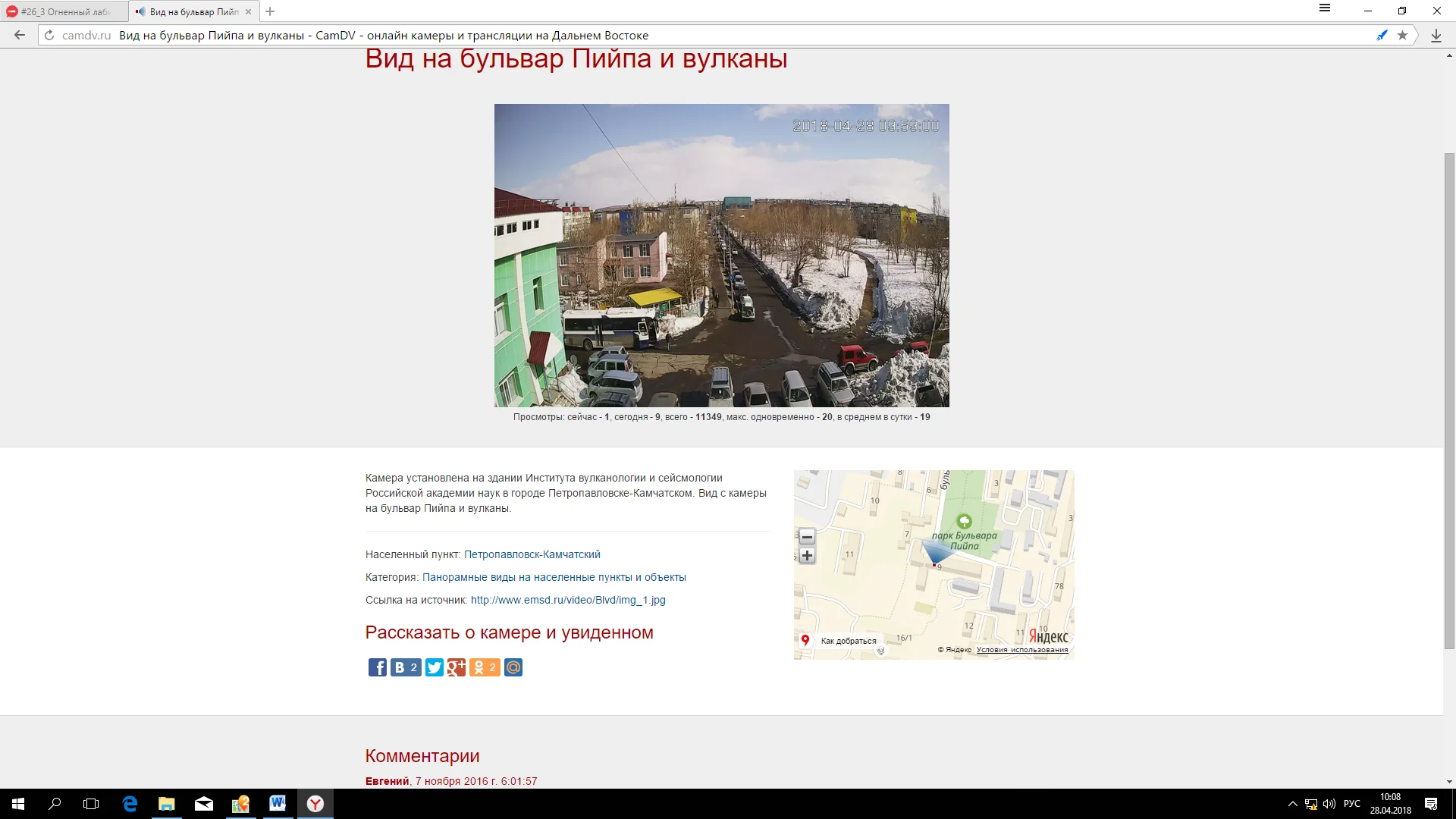The width and height of the screenshot is (1456, 819).
Task: Click the page vertical scrollbar thumb
Action: 1449,400
